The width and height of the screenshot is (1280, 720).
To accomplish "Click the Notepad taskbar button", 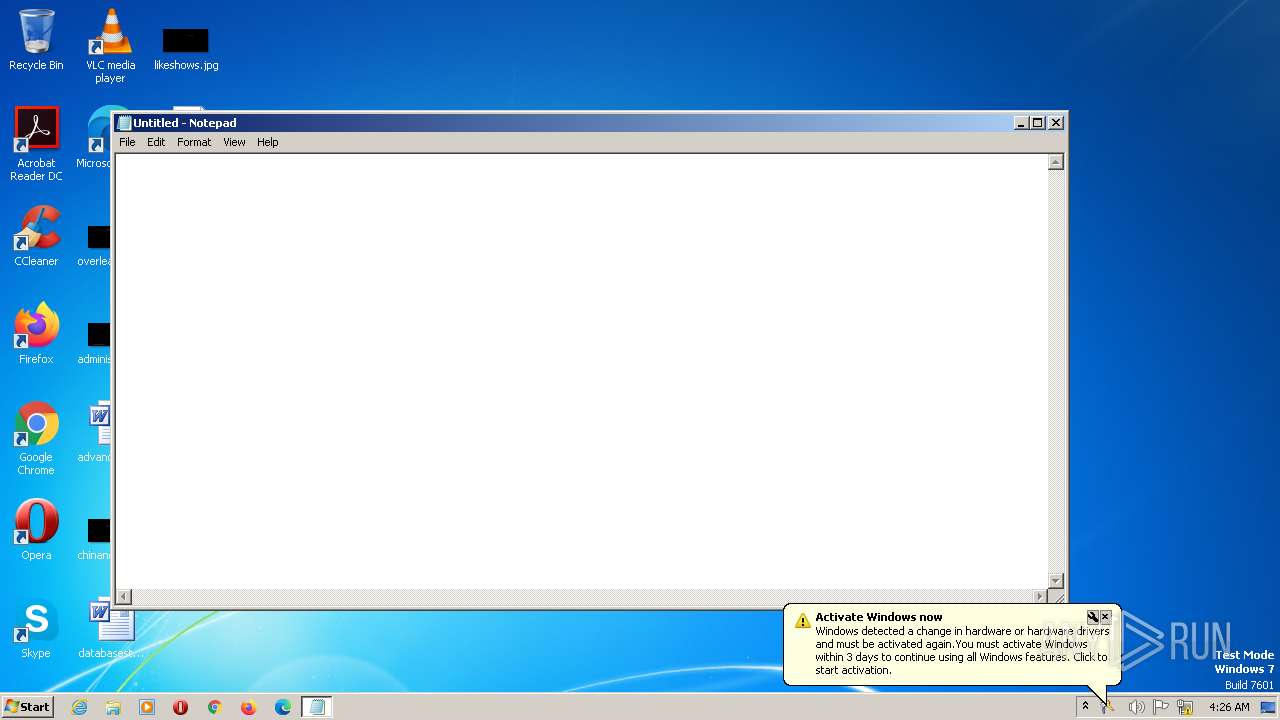I will pos(317,707).
